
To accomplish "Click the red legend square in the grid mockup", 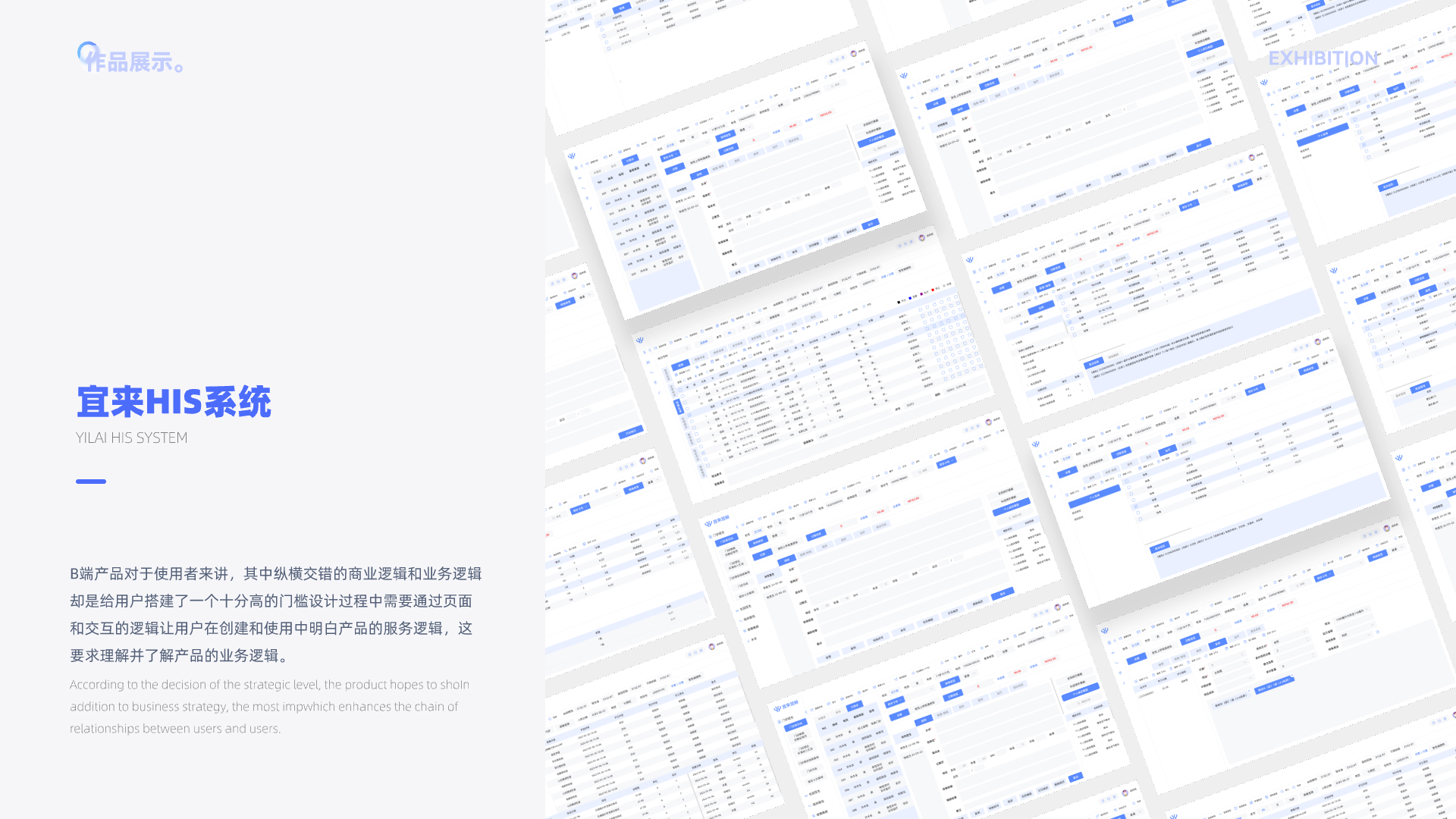I will [933, 290].
